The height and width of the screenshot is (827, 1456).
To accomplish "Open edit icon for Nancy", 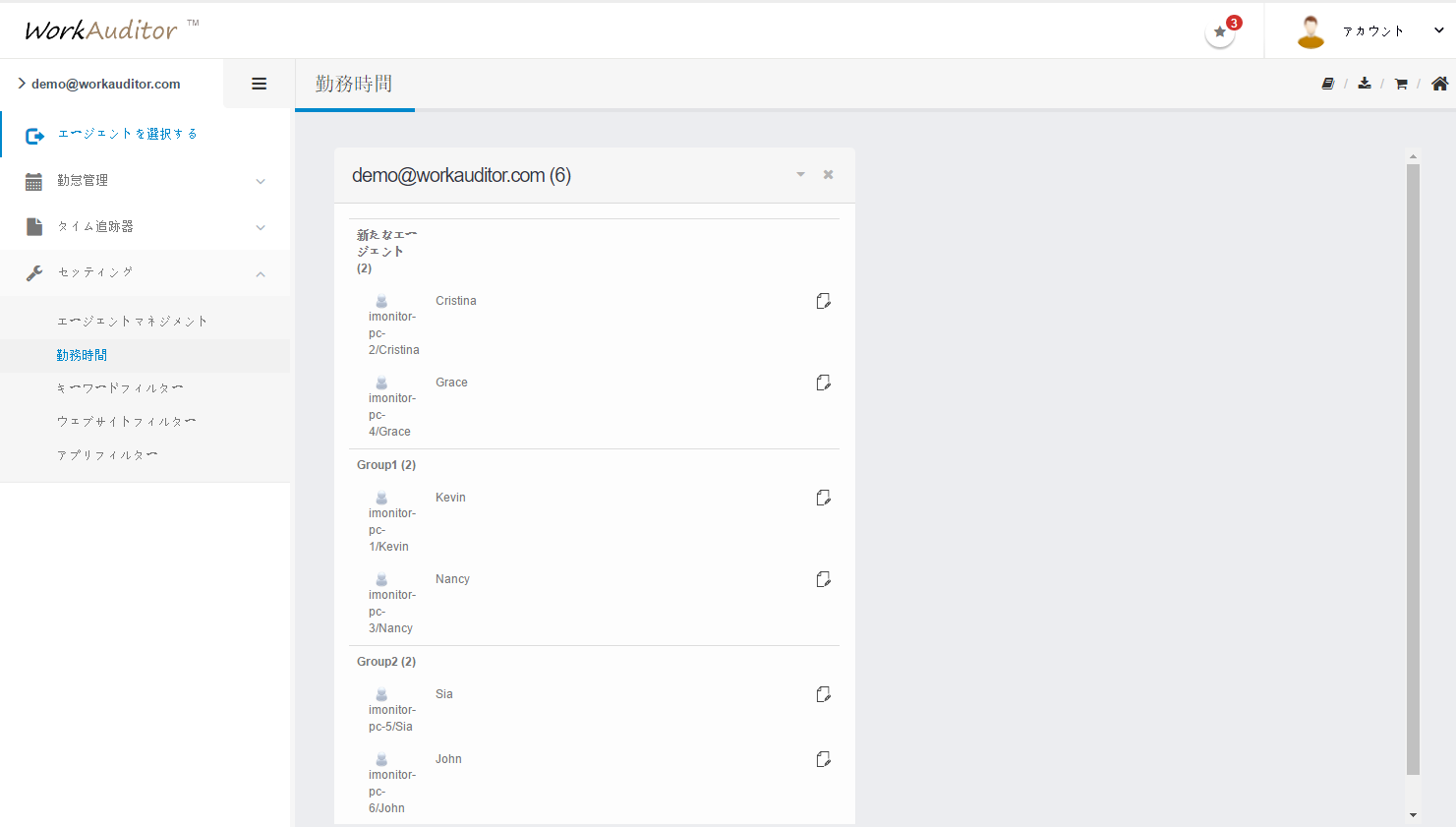I will (x=824, y=579).
